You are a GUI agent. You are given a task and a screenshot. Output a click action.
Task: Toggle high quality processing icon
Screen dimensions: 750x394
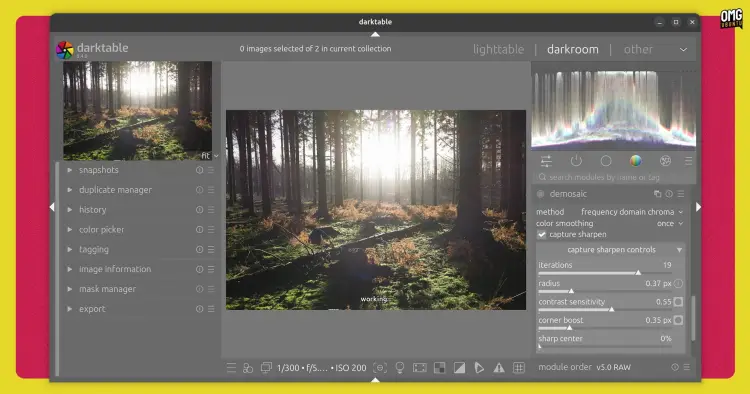pyautogui.click(x=419, y=368)
